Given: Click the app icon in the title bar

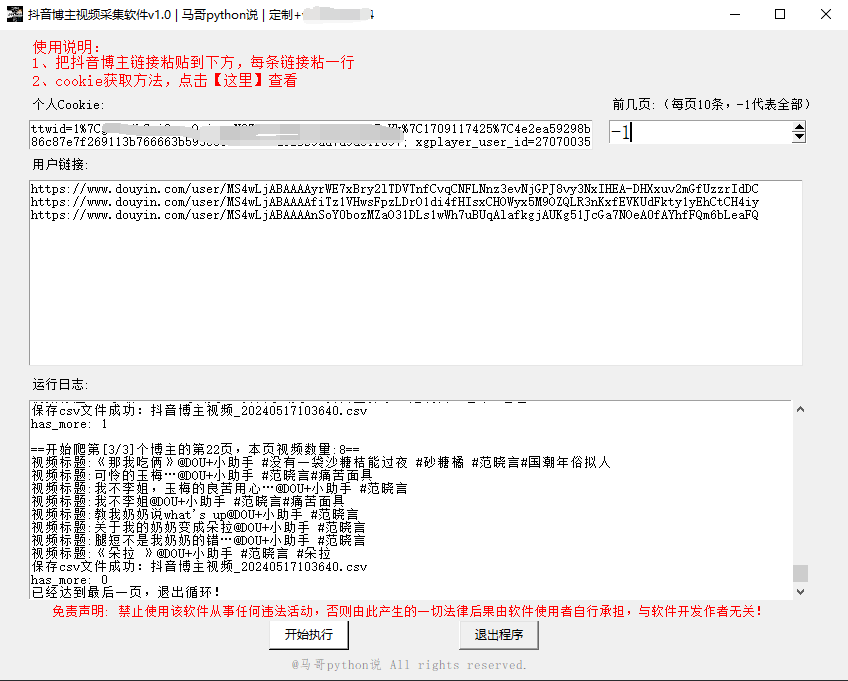Looking at the screenshot, I should [12, 14].
